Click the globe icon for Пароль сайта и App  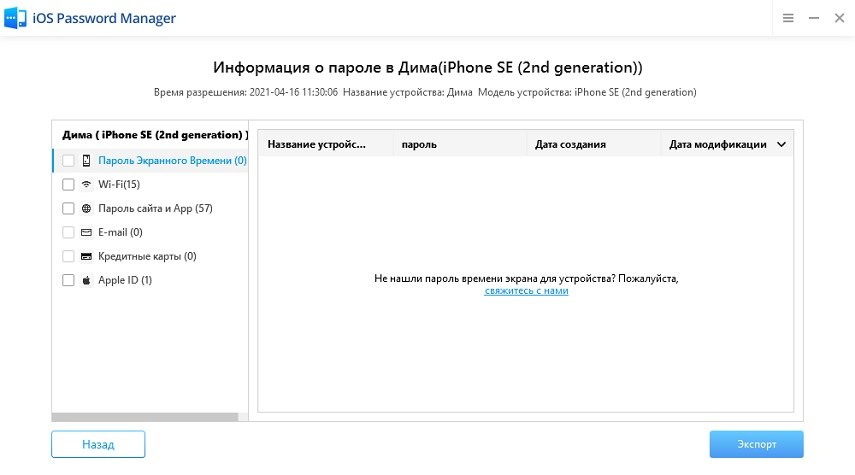(x=86, y=208)
